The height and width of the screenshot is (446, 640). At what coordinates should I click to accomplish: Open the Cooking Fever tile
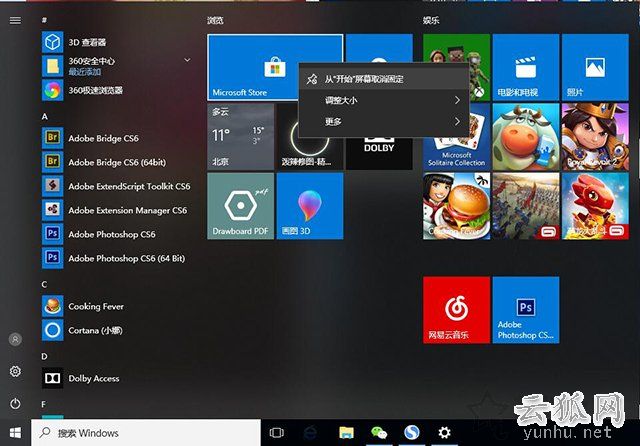point(456,206)
